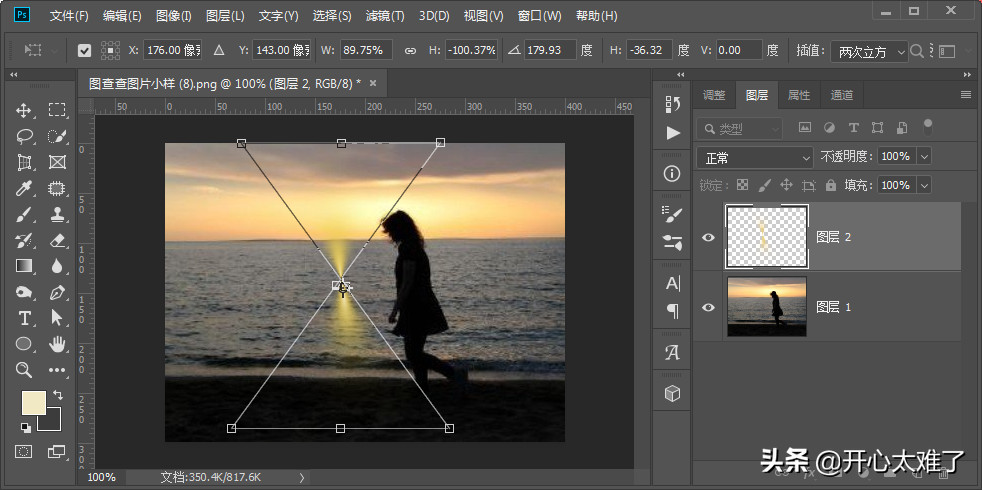Open the blend mode dropdown showing 正常
The width and height of the screenshot is (982, 490).
(x=754, y=157)
